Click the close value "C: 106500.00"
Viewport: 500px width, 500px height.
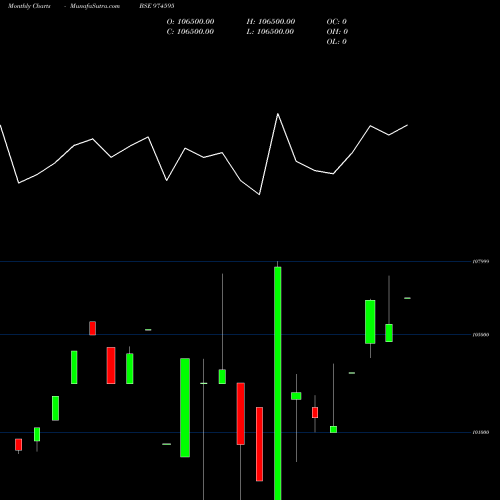tap(190, 32)
